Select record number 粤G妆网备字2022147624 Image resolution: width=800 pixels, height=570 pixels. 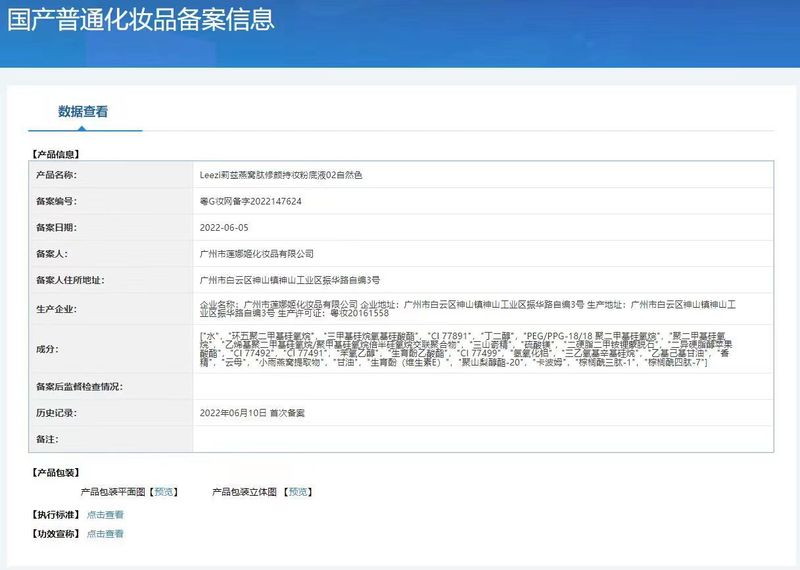(x=251, y=202)
